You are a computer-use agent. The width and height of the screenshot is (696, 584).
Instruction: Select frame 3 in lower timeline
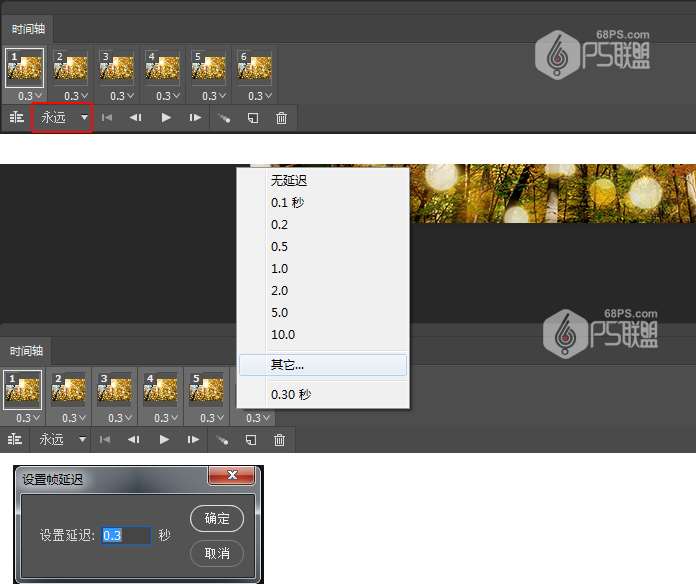(x=115, y=390)
